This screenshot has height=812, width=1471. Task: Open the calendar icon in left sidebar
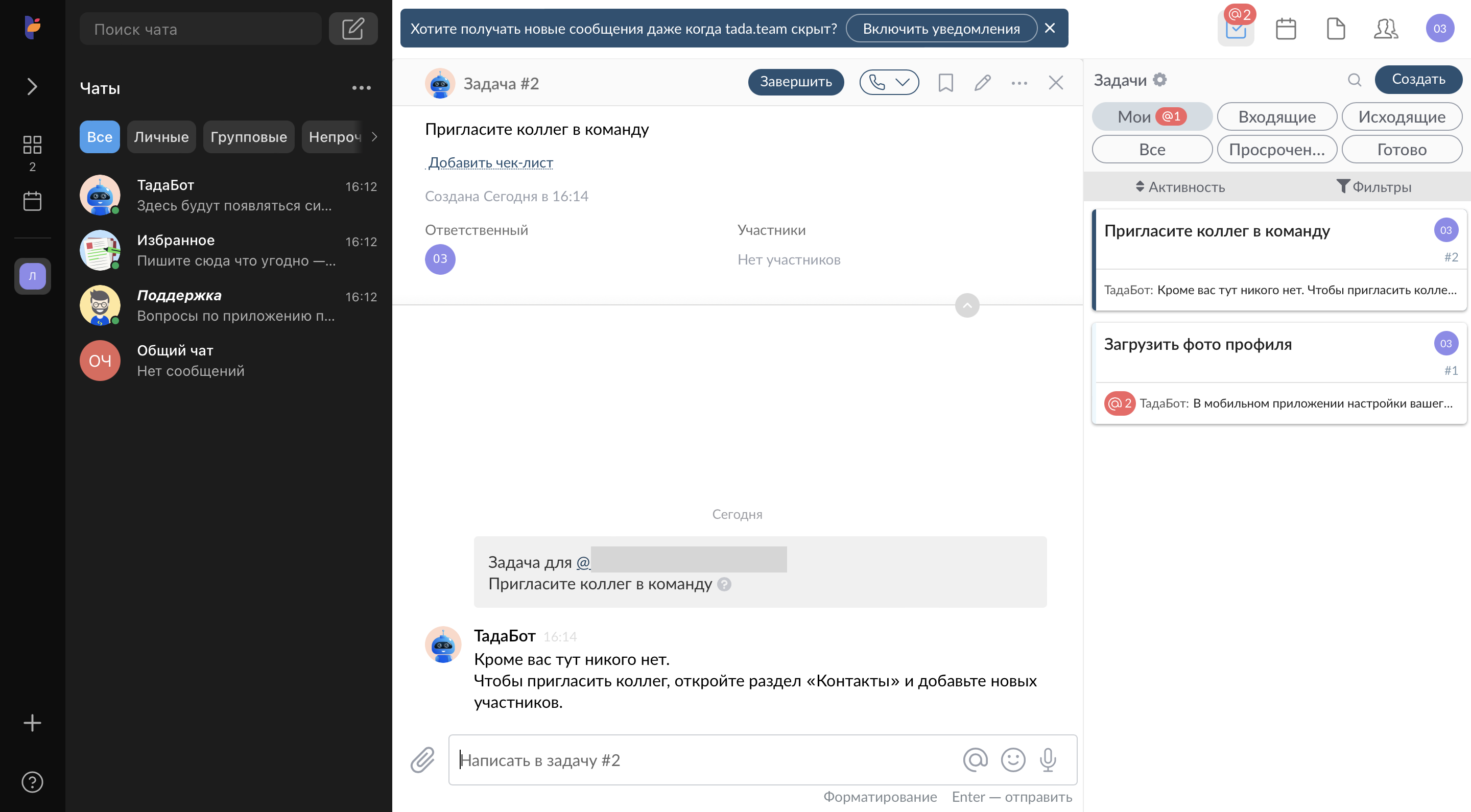pos(32,201)
